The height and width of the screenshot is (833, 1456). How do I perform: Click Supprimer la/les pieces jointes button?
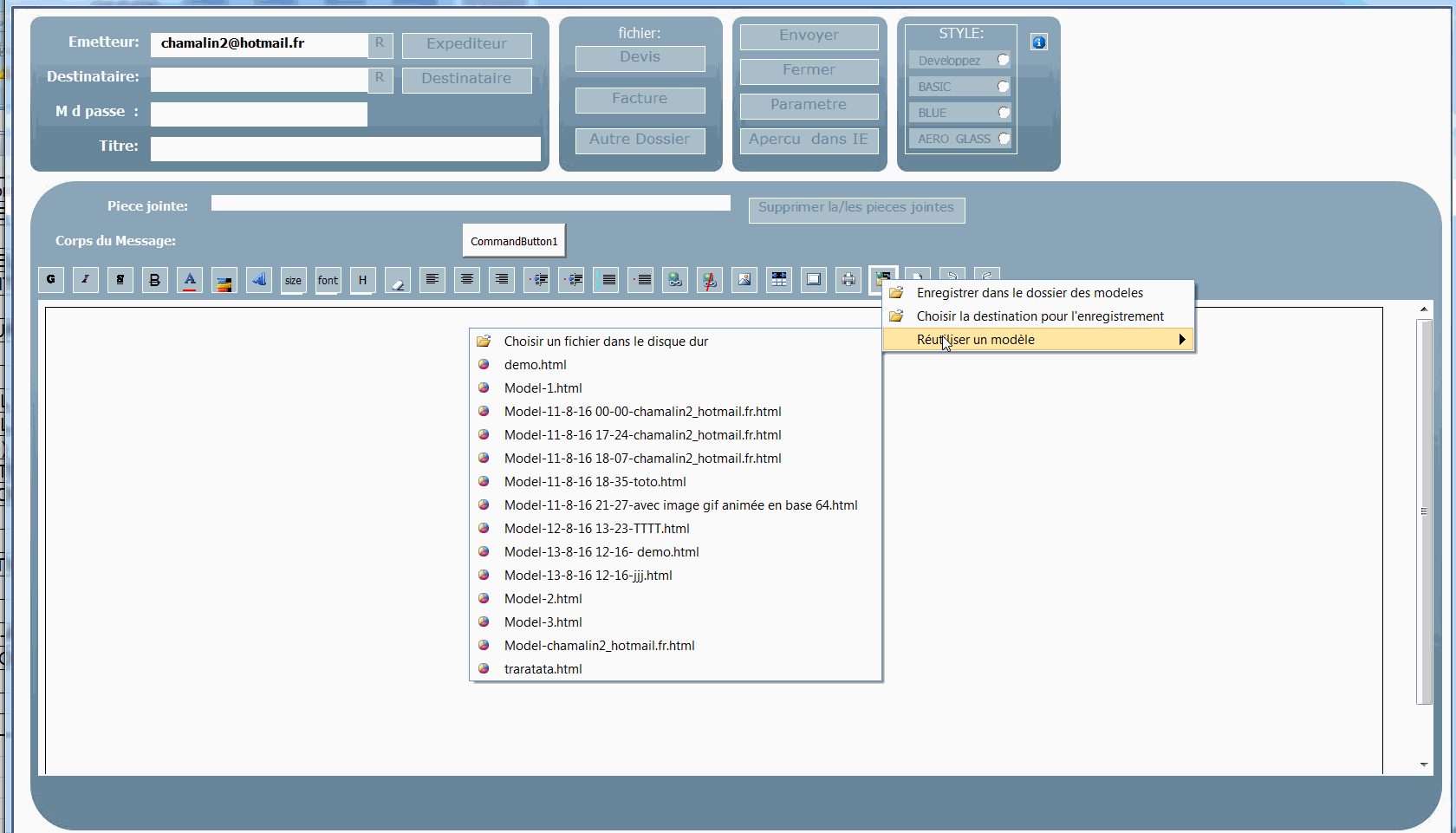[x=857, y=210]
